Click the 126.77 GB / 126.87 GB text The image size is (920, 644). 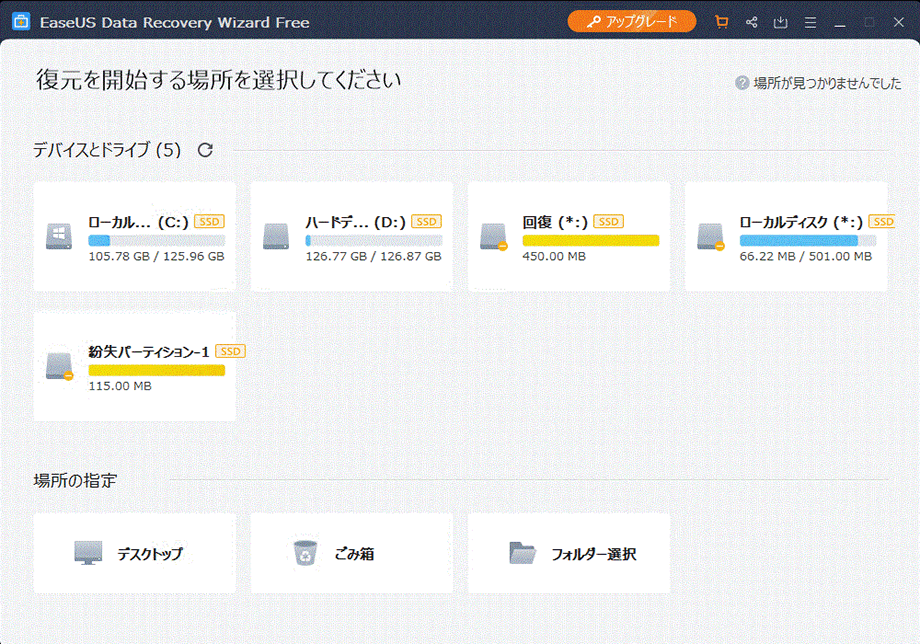tap(374, 256)
